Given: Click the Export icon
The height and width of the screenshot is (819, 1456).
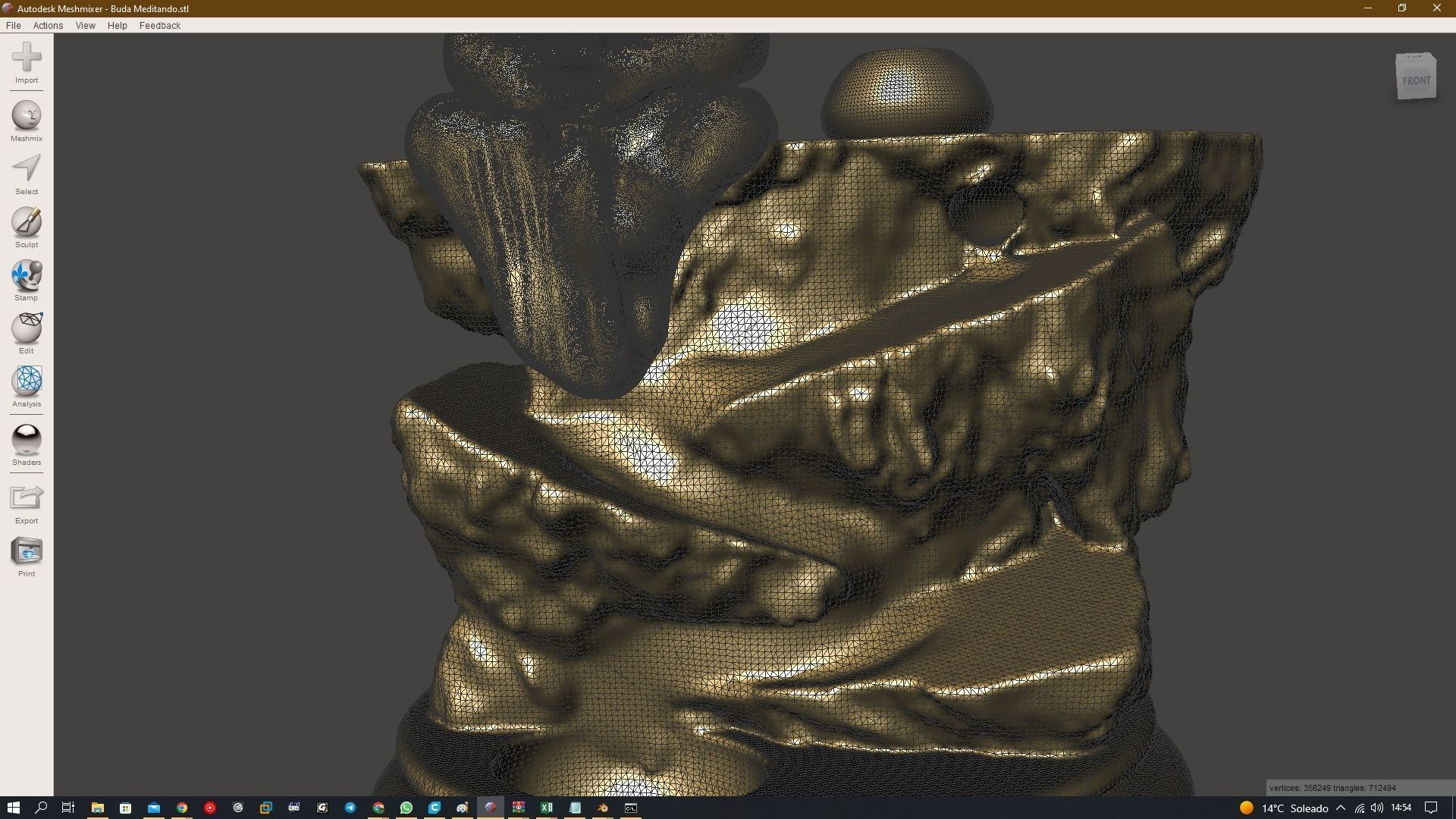Looking at the screenshot, I should [x=27, y=497].
